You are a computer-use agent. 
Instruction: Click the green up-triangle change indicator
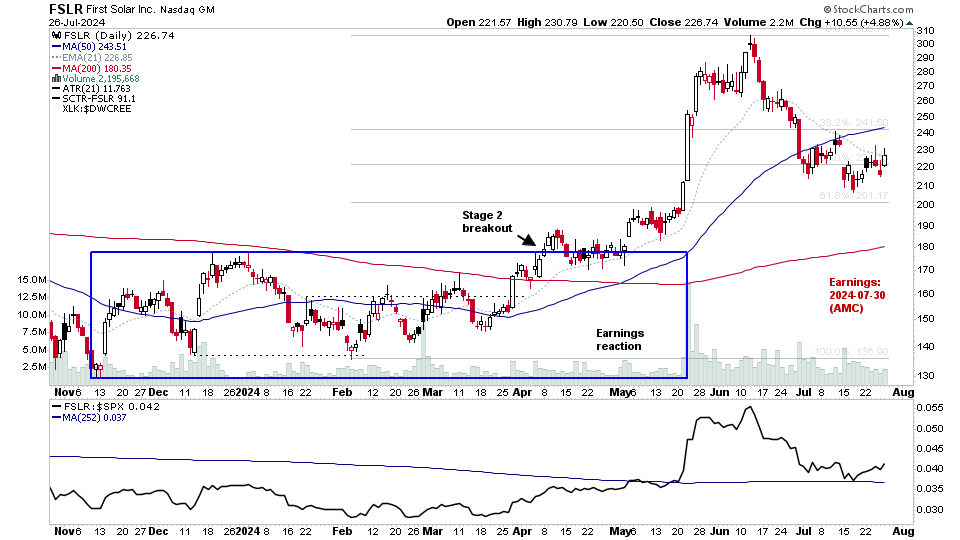pyautogui.click(x=909, y=23)
